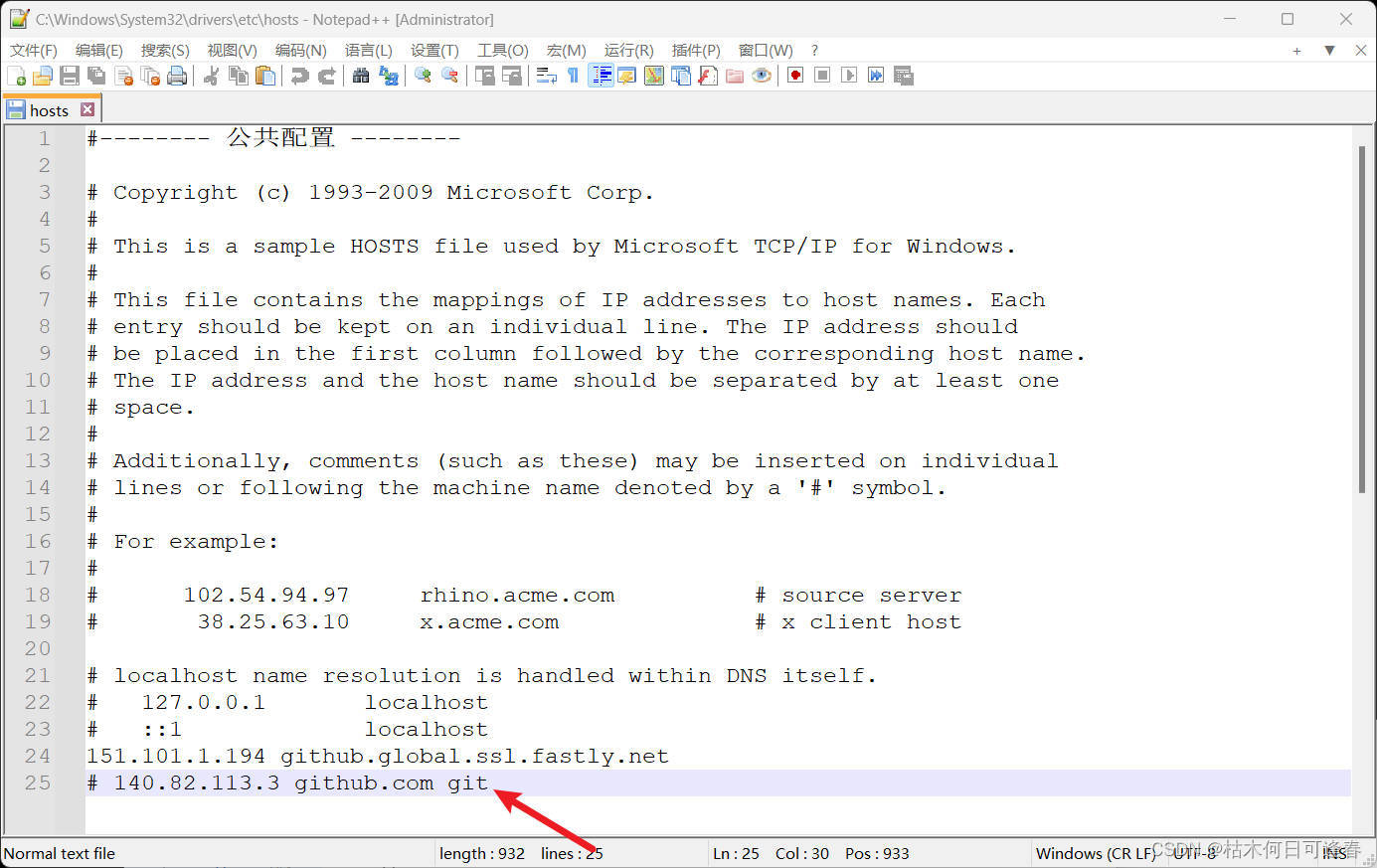1377x868 pixels.
Task: Click the line 1 number in the margin
Action: [x=45, y=138]
